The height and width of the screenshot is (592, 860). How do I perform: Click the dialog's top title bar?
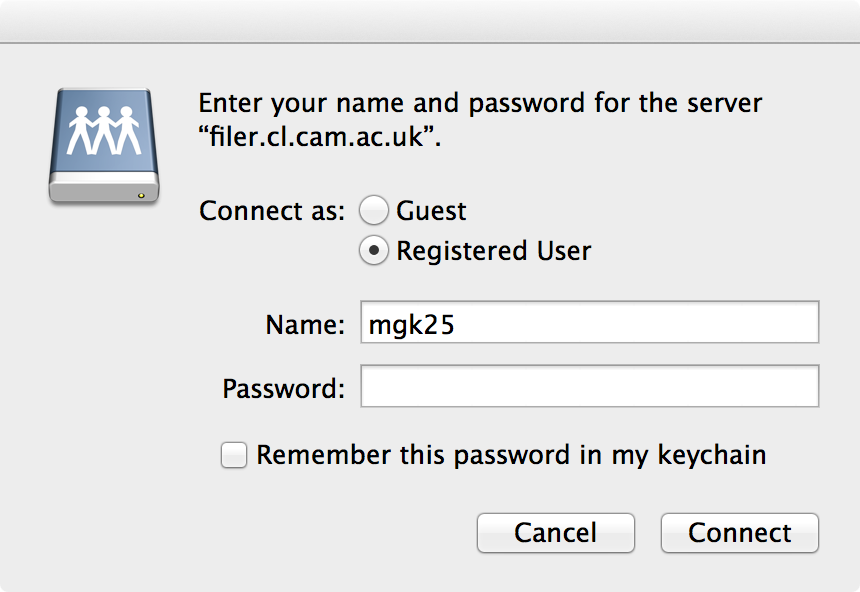pyautogui.click(x=430, y=21)
